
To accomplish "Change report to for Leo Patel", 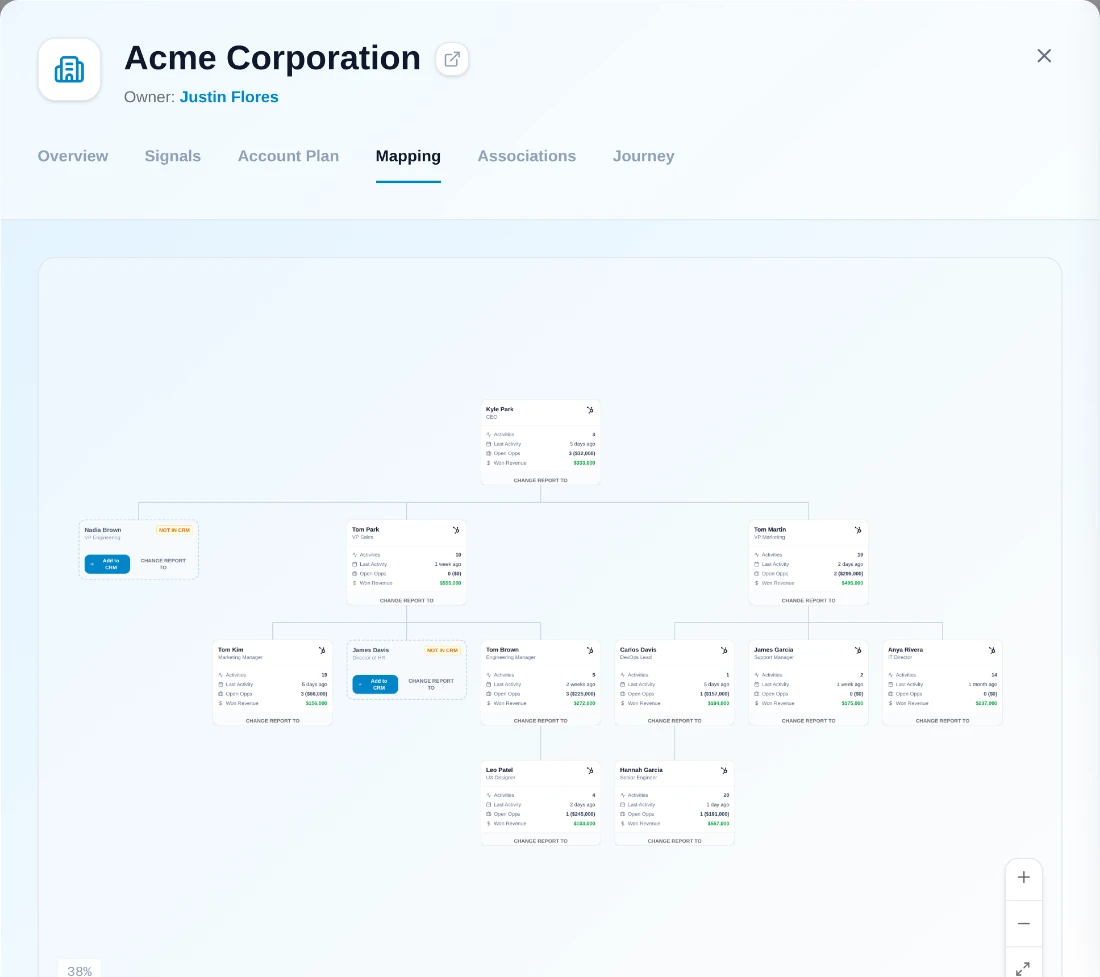I will pyautogui.click(x=540, y=840).
